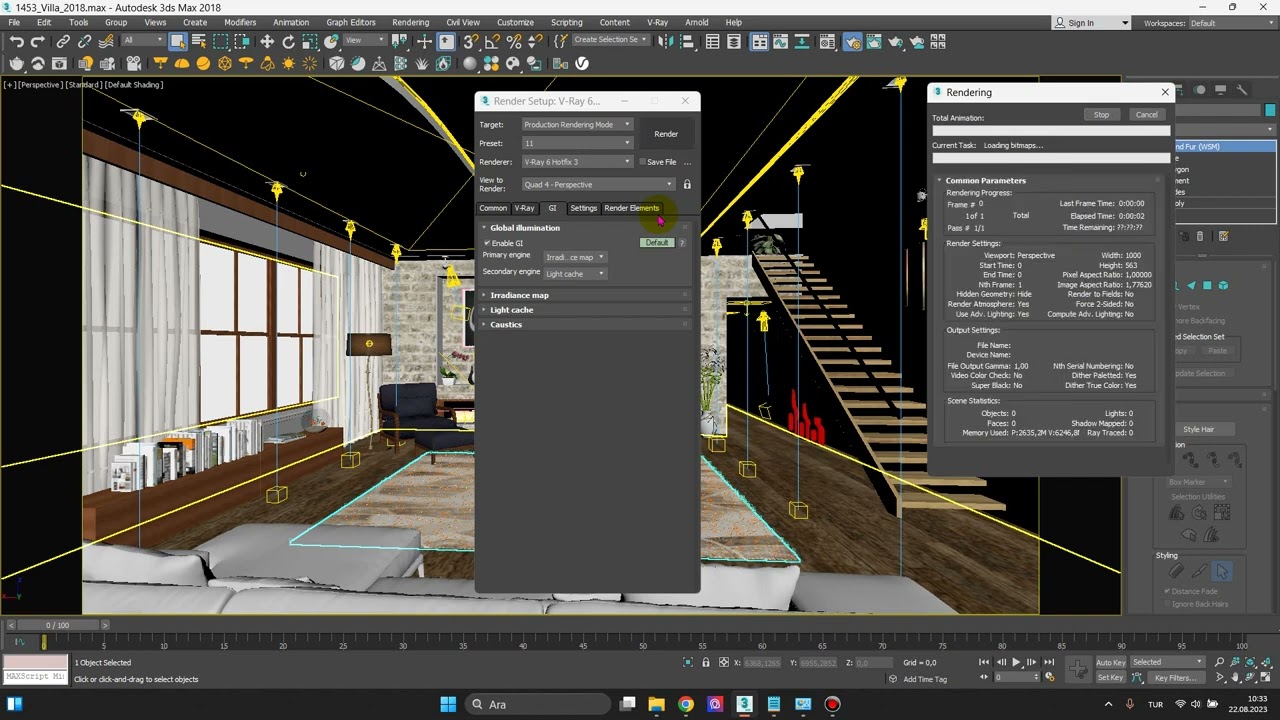Toggle the Angle Snap icon
The width and height of the screenshot is (1280, 720).
point(493,42)
